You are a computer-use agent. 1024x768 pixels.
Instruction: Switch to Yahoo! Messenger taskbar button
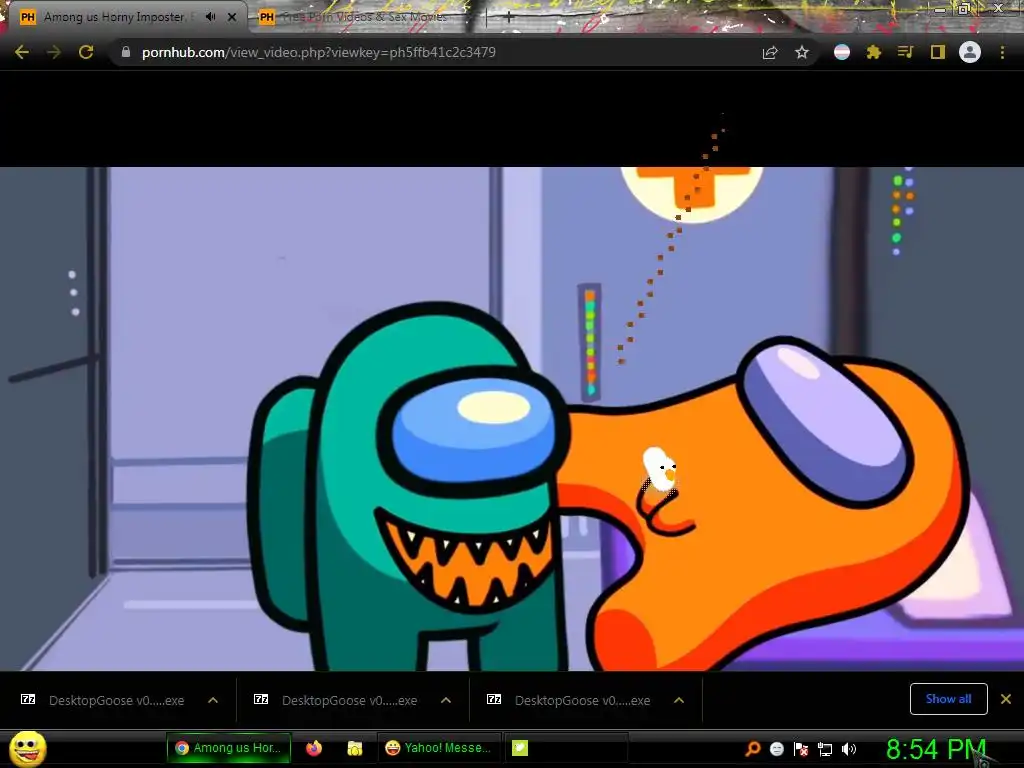(439, 748)
